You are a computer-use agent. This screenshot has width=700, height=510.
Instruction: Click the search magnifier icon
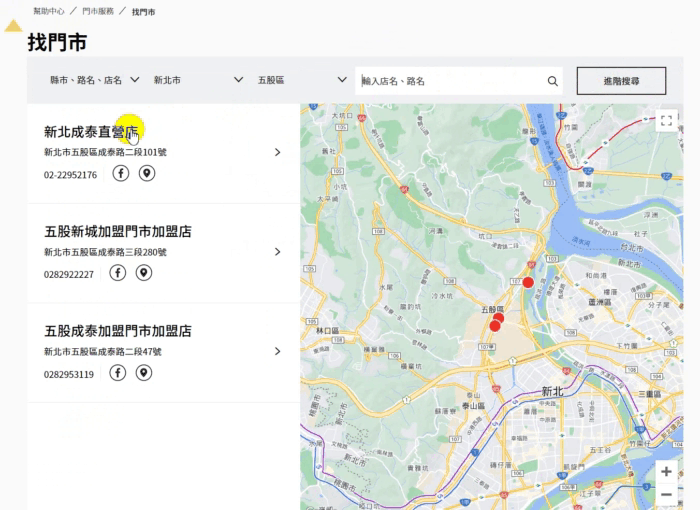coord(552,81)
